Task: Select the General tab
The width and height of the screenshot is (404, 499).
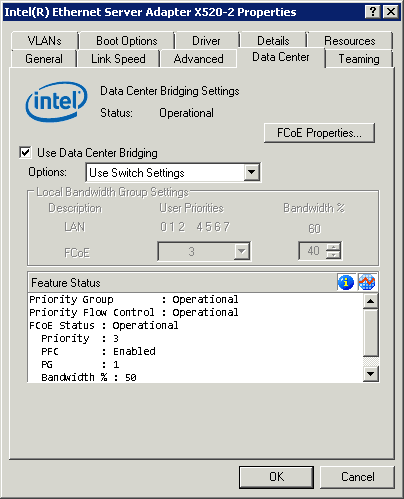Action: click(x=44, y=59)
